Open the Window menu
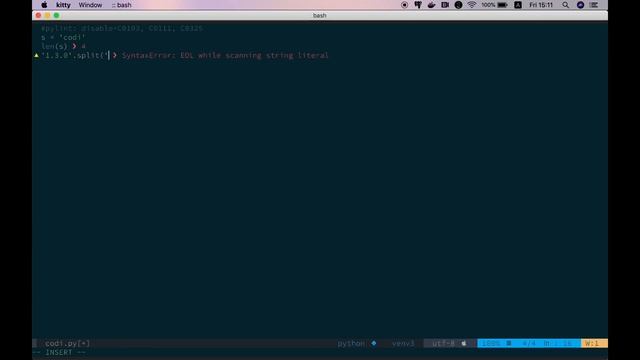 pyautogui.click(x=90, y=5)
